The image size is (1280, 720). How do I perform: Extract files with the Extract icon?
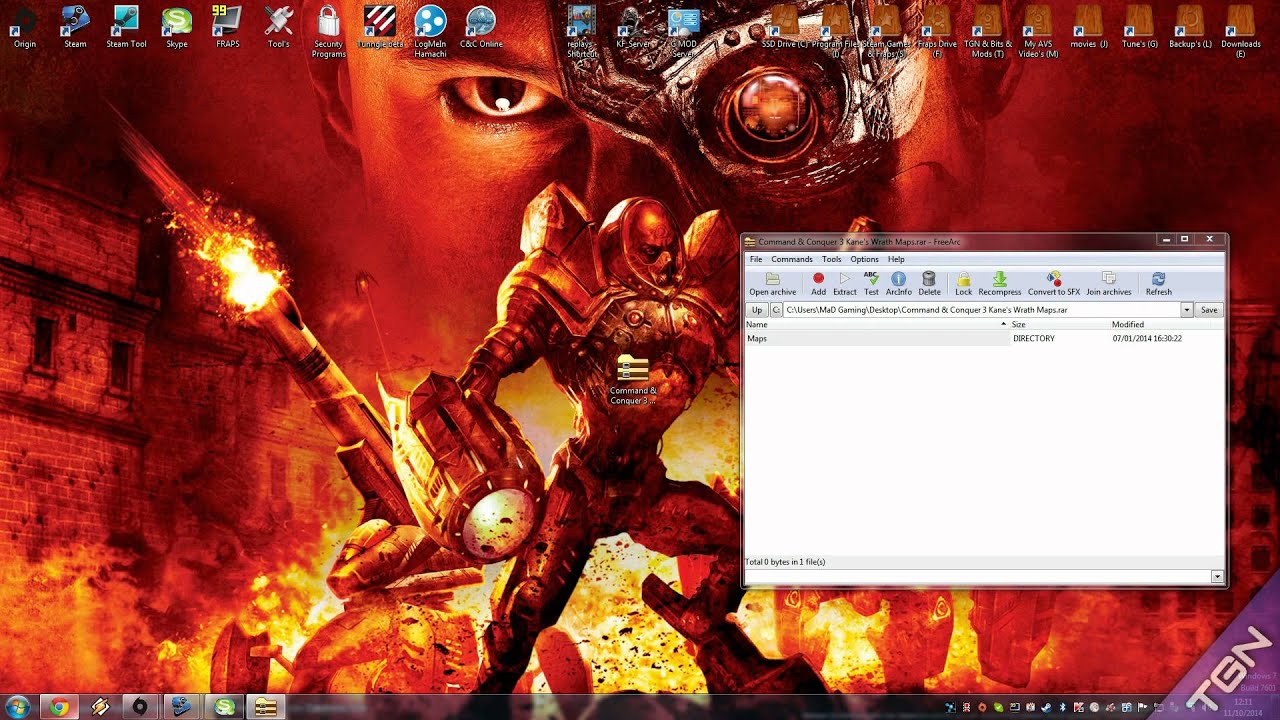coord(845,284)
